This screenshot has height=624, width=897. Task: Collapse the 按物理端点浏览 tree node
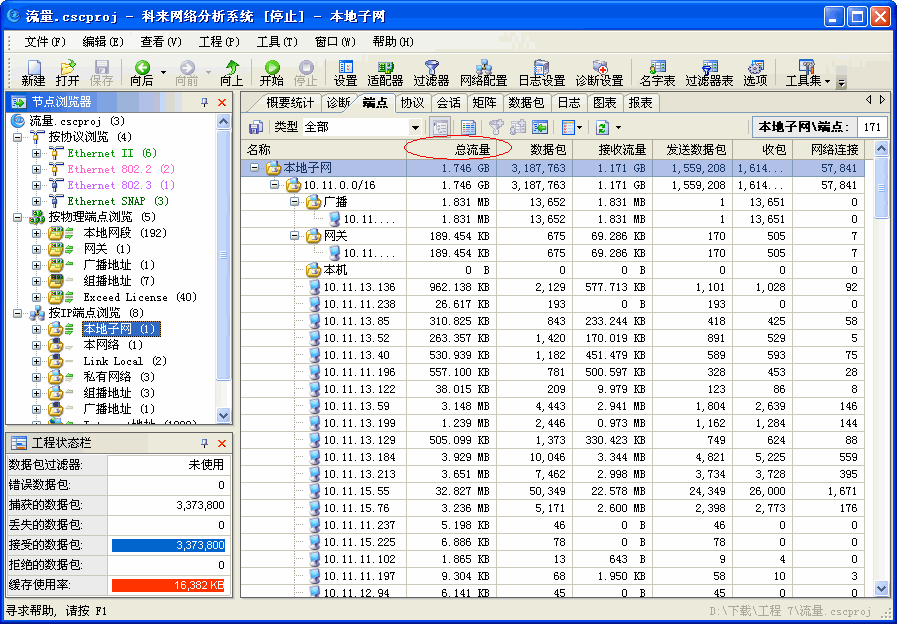tap(19, 217)
